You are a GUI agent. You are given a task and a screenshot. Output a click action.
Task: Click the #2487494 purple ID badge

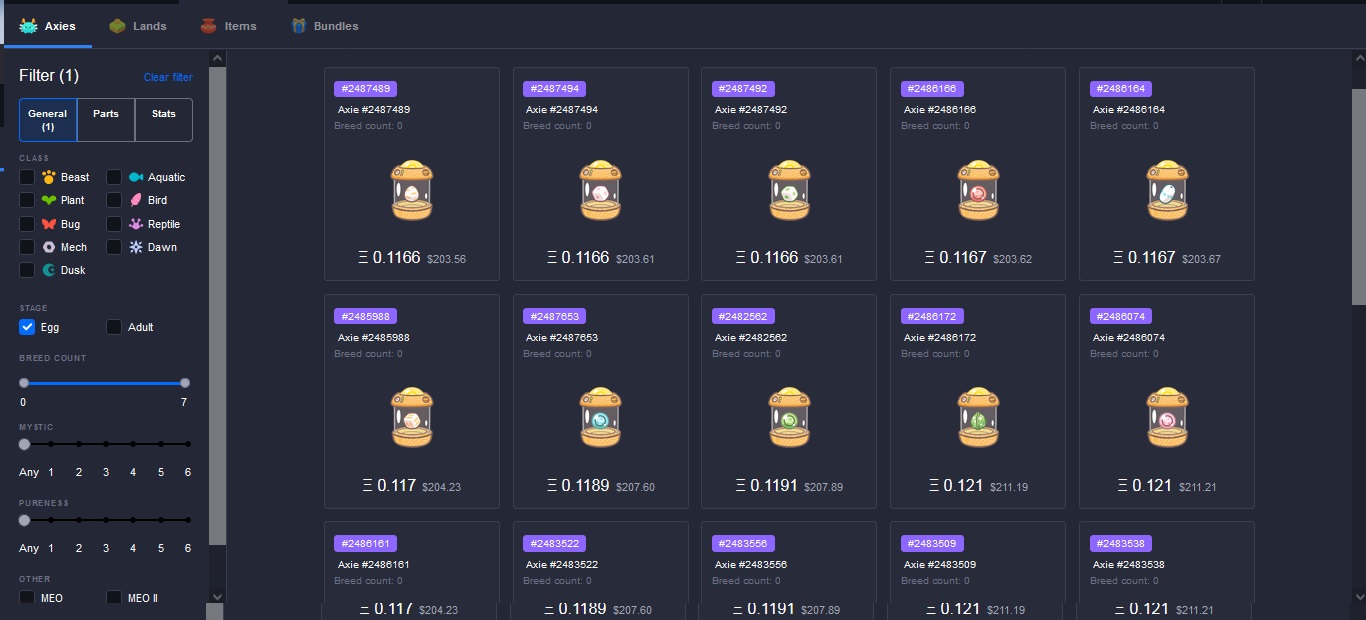click(554, 89)
